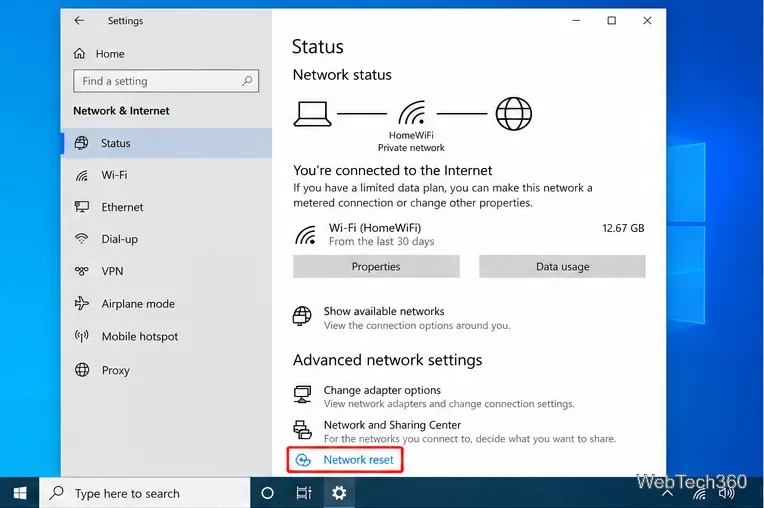The height and width of the screenshot is (508, 764).
Task: Open the Home icon in sidebar
Action: [x=79, y=53]
